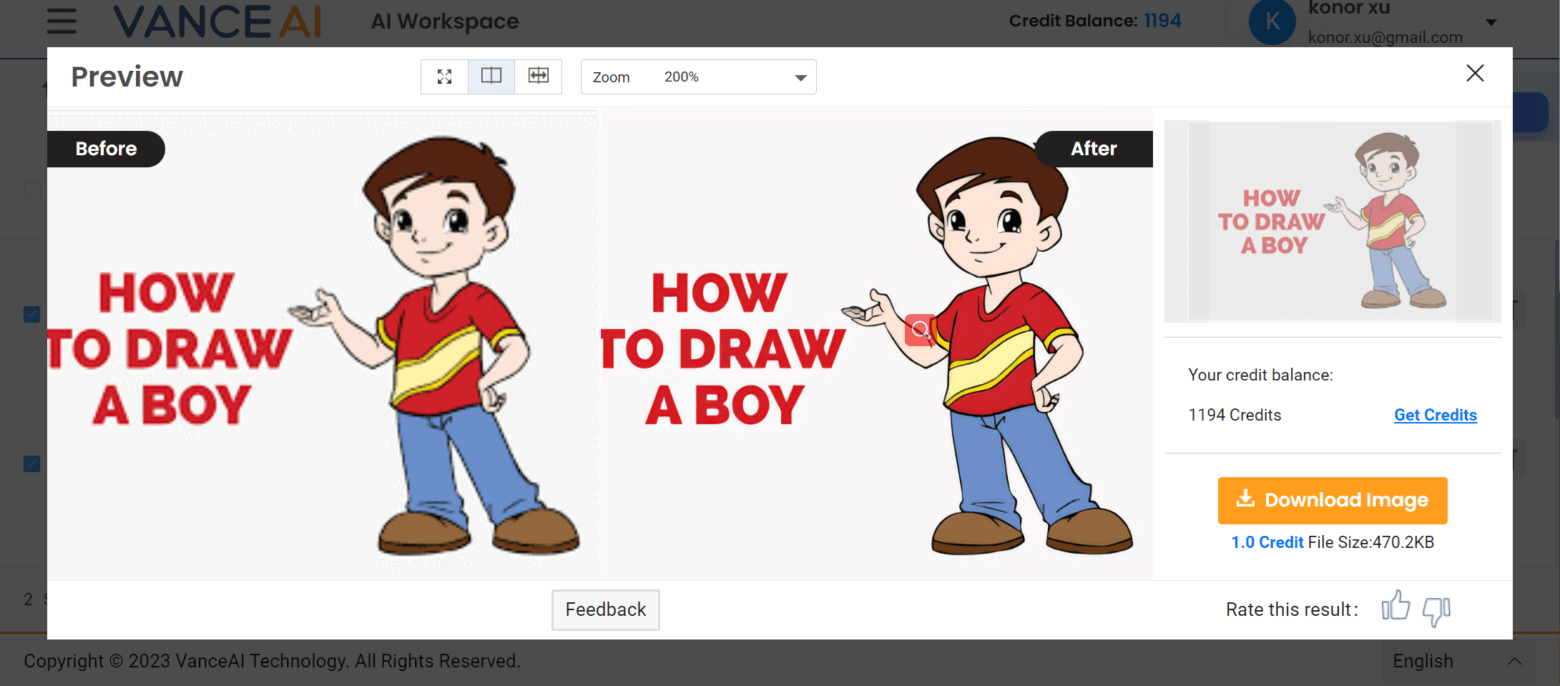Click the After label on the preview
Screen dimensions: 1560x686
(1093, 148)
